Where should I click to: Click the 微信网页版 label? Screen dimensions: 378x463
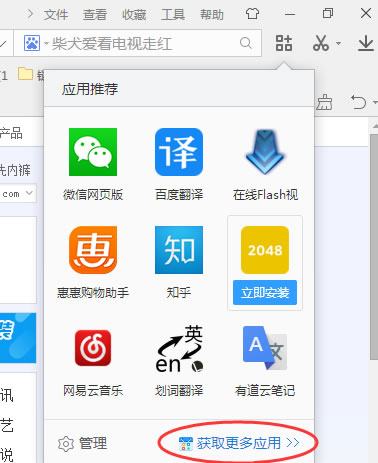93,195
